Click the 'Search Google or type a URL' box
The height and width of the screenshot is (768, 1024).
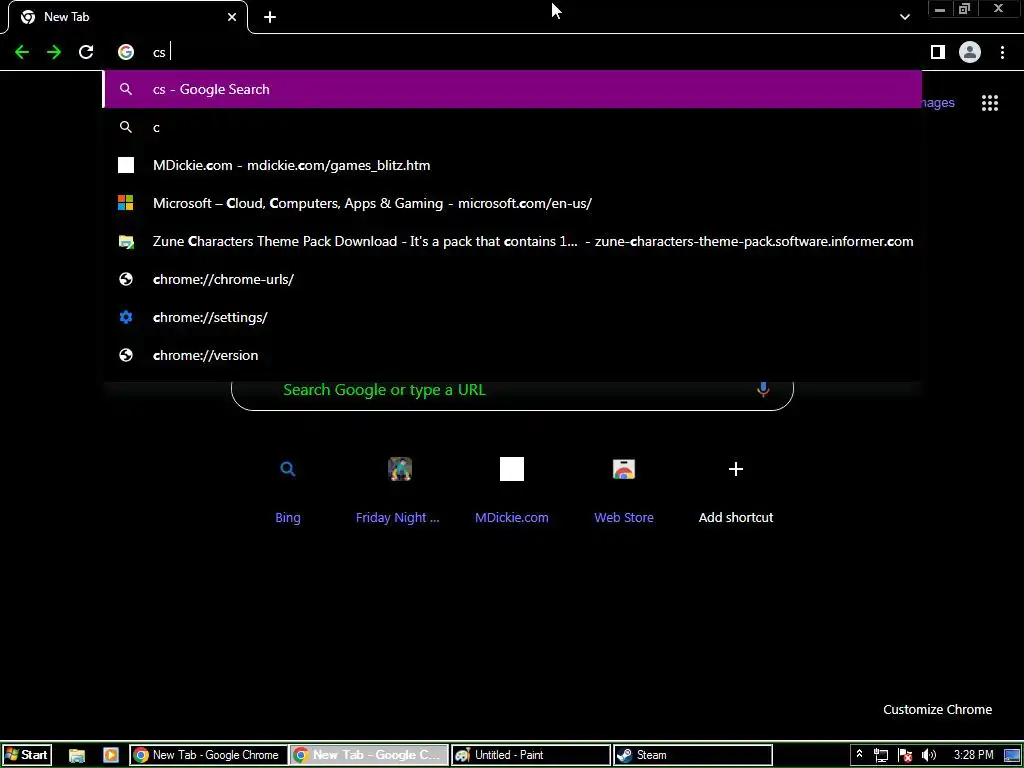pyautogui.click(x=513, y=390)
